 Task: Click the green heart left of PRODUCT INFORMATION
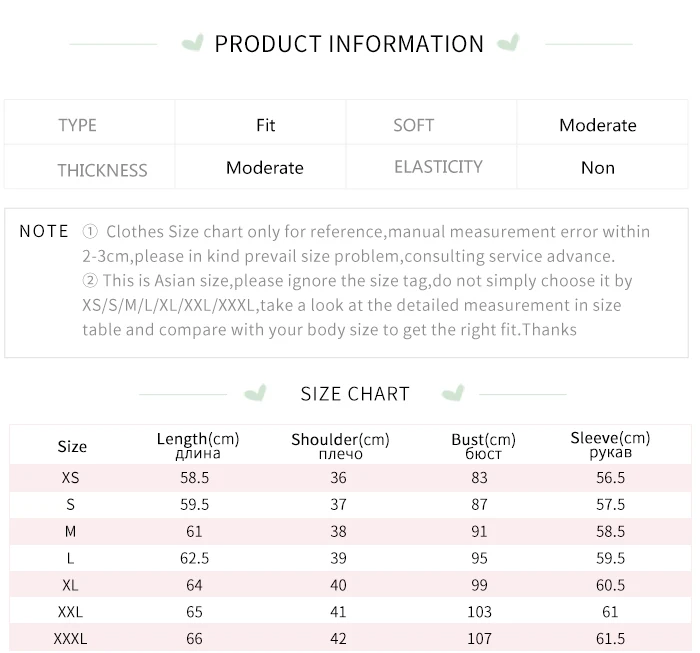point(193,43)
